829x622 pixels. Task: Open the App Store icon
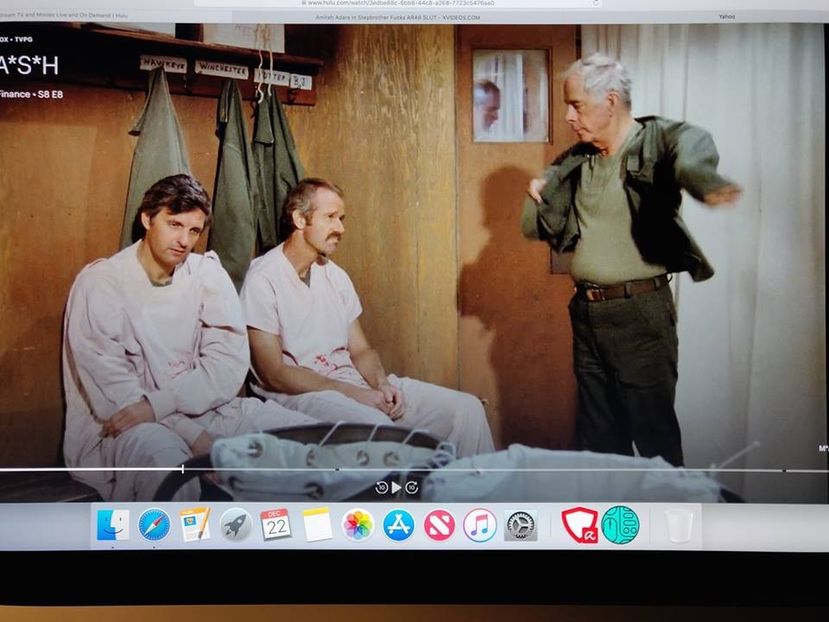coord(398,525)
